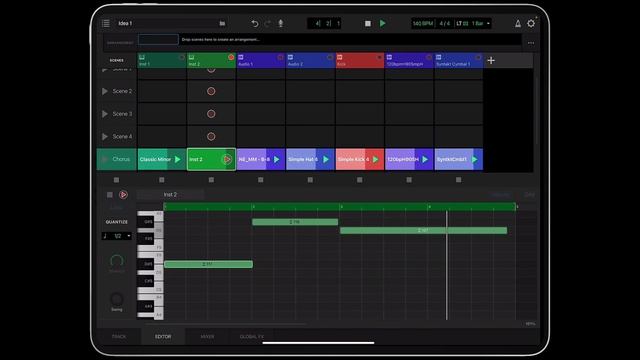Toggle record arm on Kick track
Viewport: 640px width, 360px height.
pos(380,57)
